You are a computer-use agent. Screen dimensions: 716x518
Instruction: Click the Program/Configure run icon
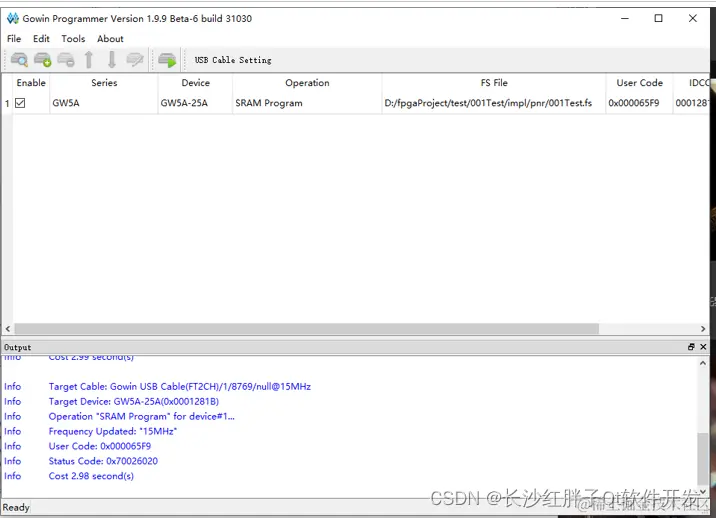(167, 60)
